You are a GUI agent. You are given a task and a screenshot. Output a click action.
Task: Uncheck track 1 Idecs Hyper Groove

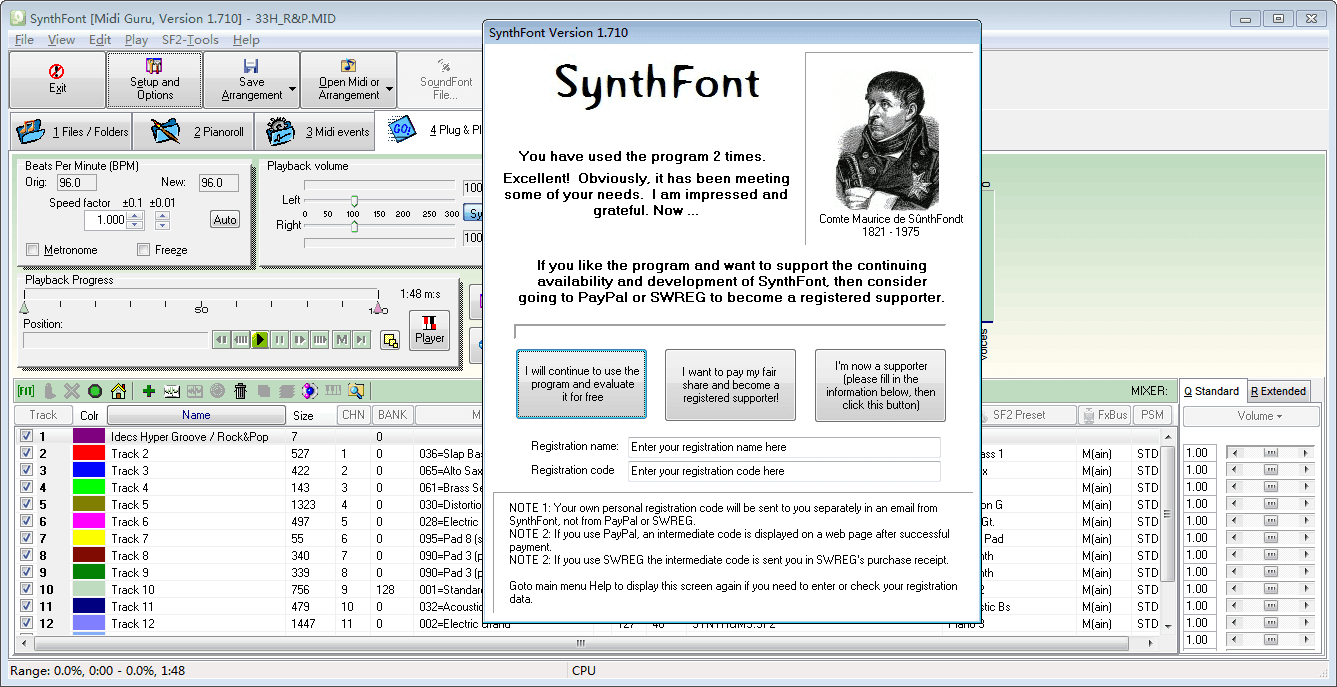pos(26,433)
